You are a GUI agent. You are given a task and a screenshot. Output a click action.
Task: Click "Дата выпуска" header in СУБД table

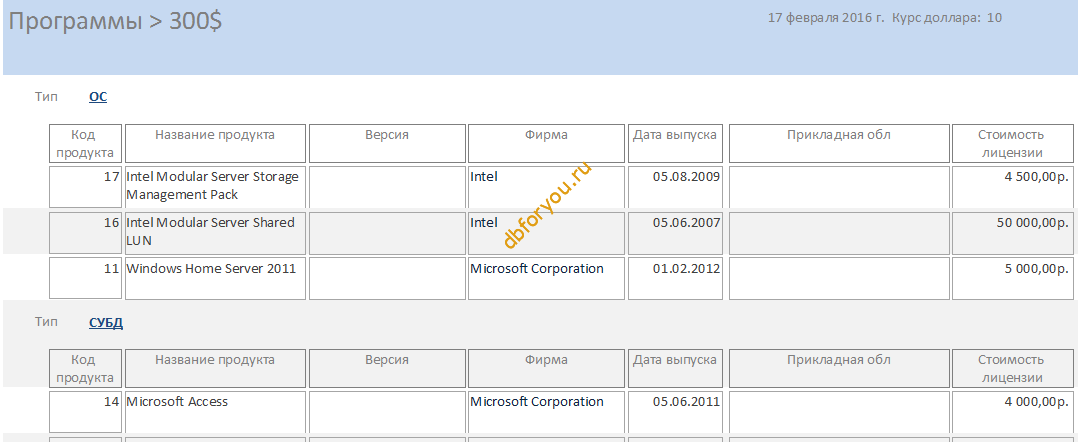675,368
